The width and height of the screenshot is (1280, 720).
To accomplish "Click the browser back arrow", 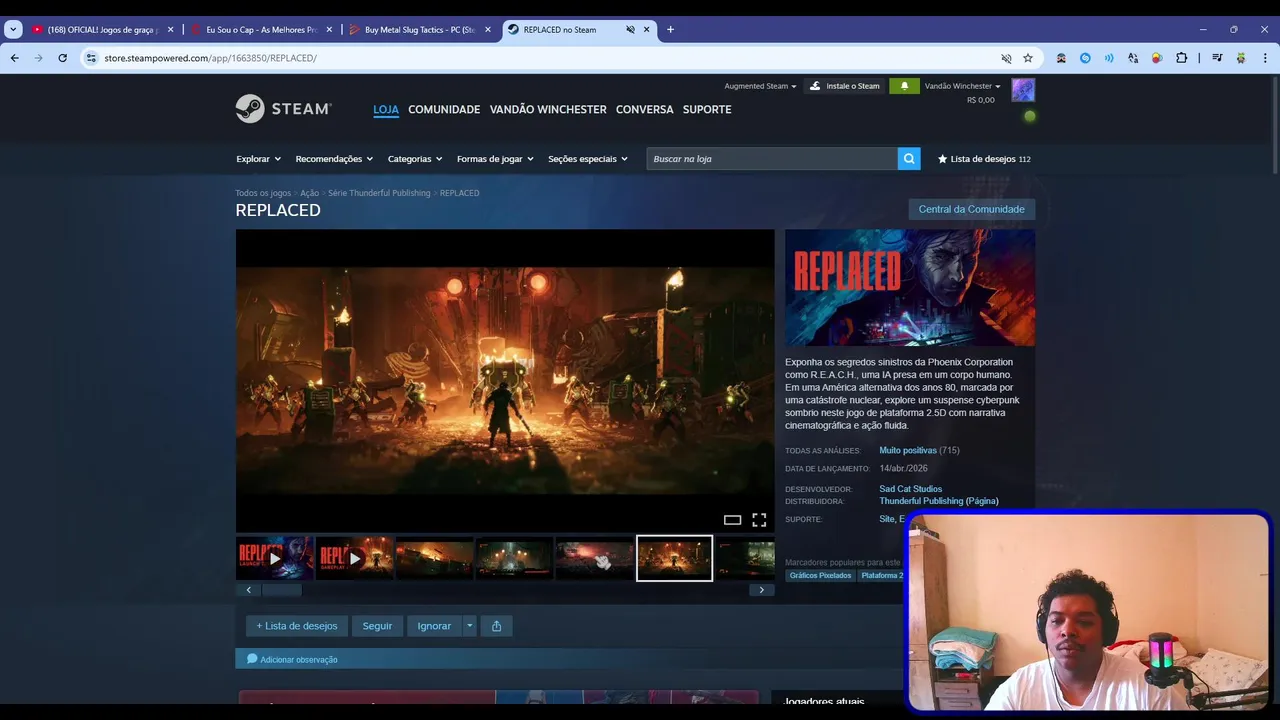I will (15, 58).
